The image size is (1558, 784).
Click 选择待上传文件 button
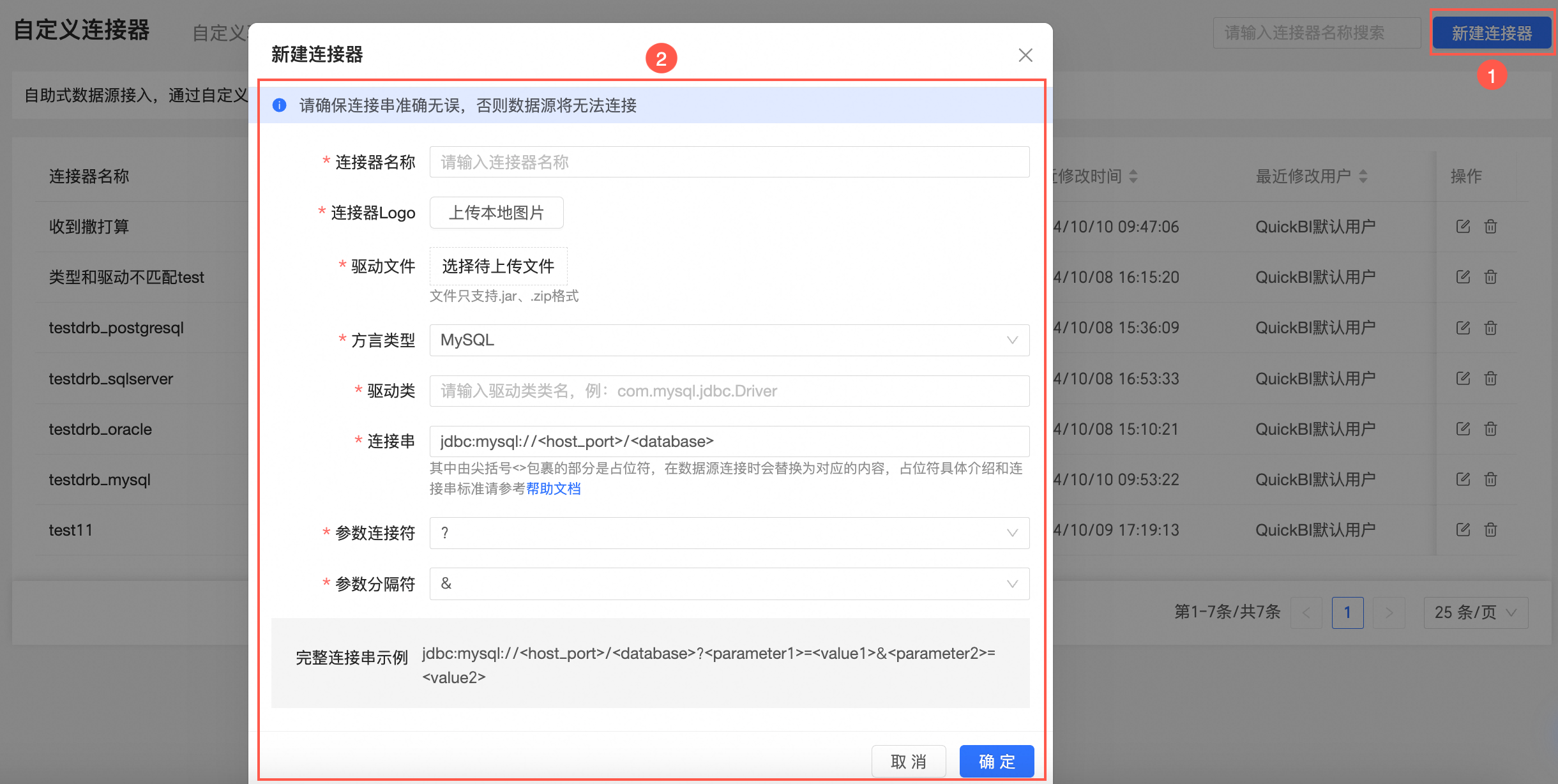click(498, 266)
